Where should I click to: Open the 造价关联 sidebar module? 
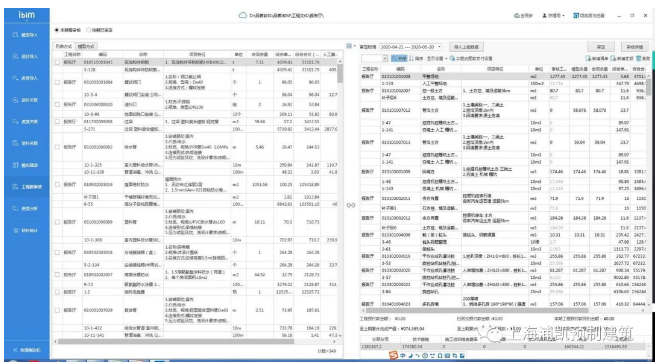point(27,100)
